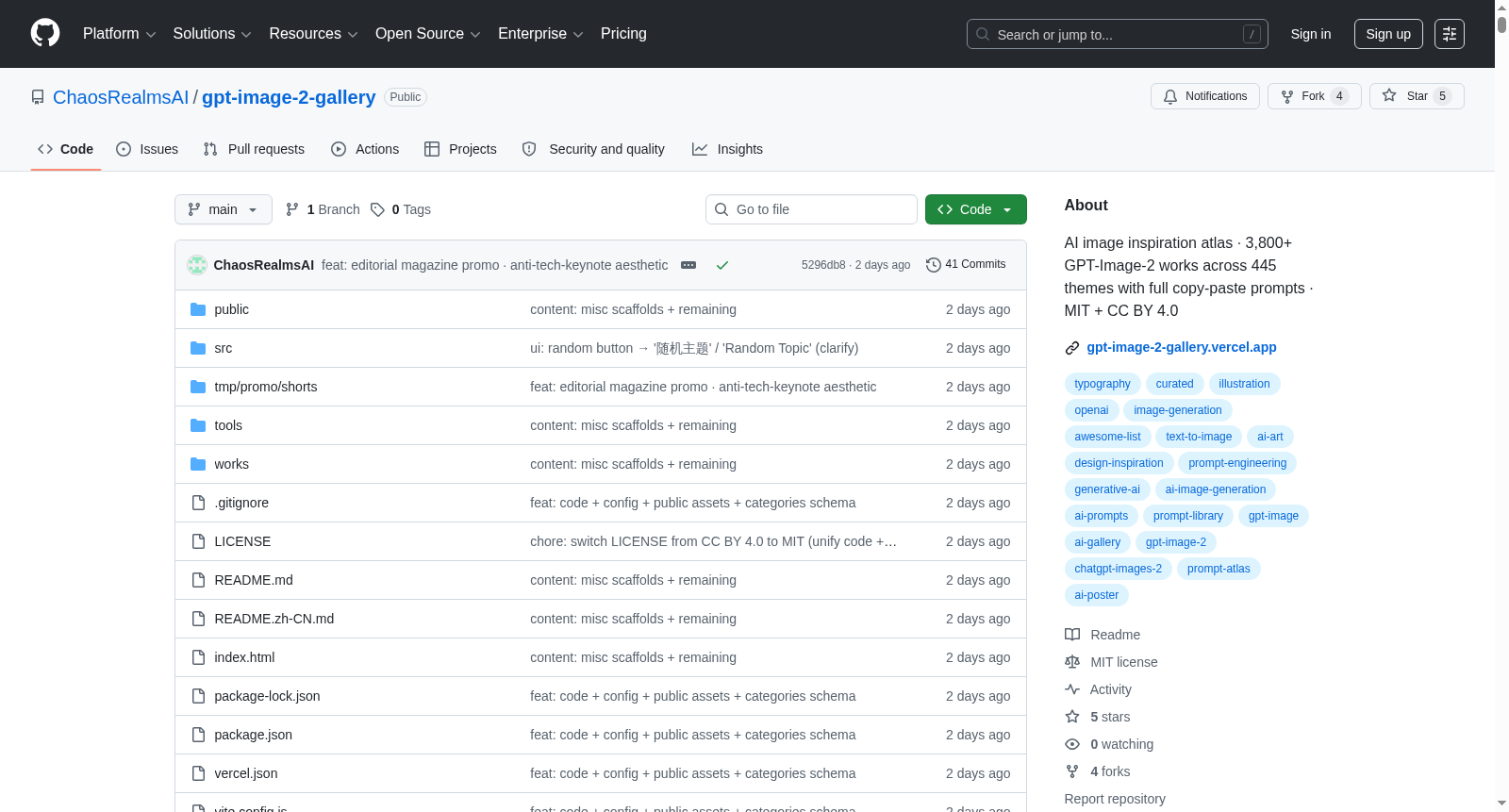Screen dimensions: 1509x812
Task: Open the .gitignore file
Action: coord(241,503)
